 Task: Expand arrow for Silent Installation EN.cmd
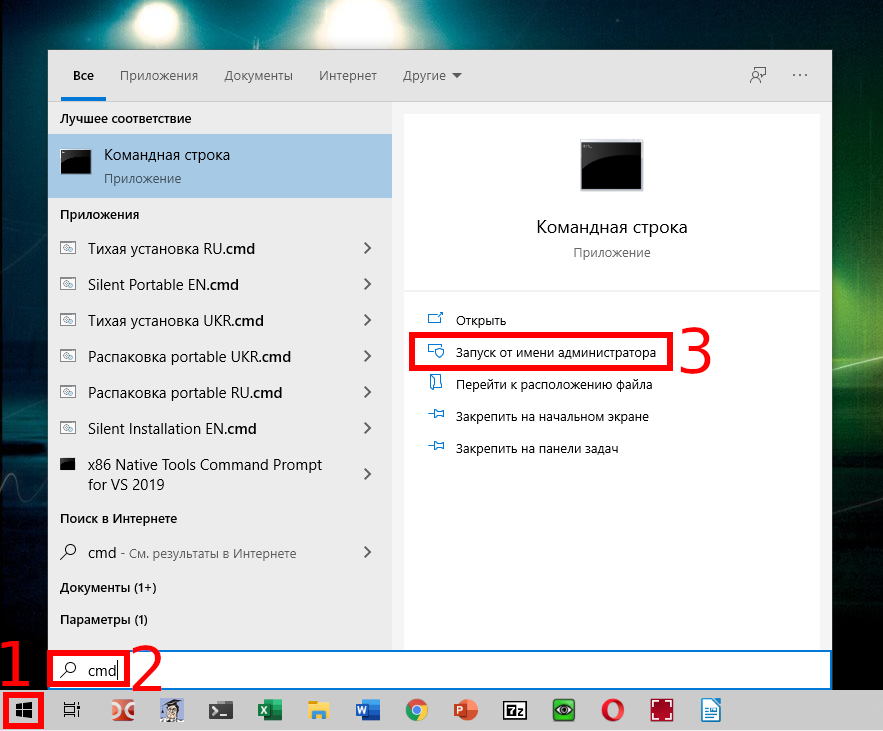[368, 428]
